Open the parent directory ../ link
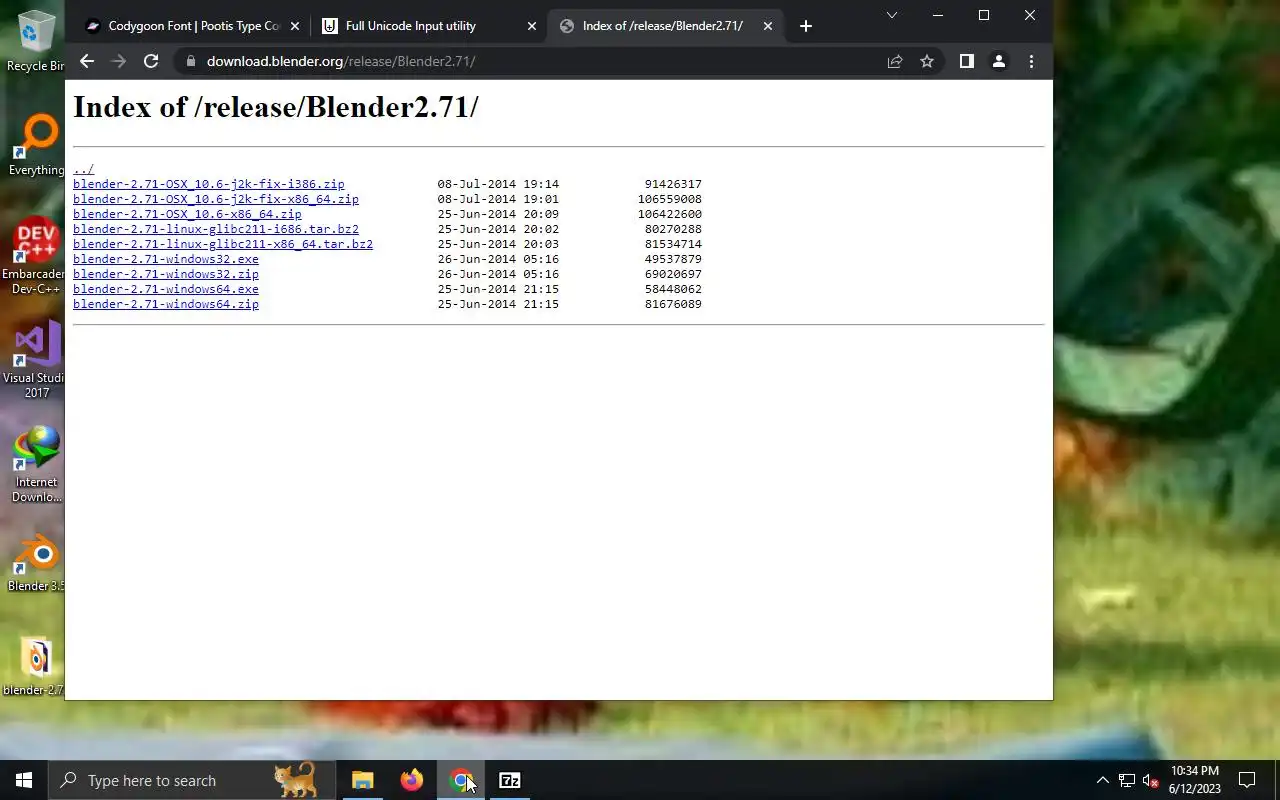Viewport: 1280px width, 800px height. point(83,169)
